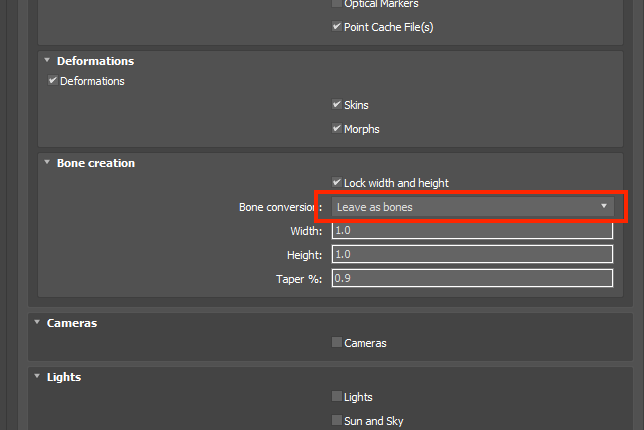
Task: Collapse the Bone creation section
Action: pos(47,163)
